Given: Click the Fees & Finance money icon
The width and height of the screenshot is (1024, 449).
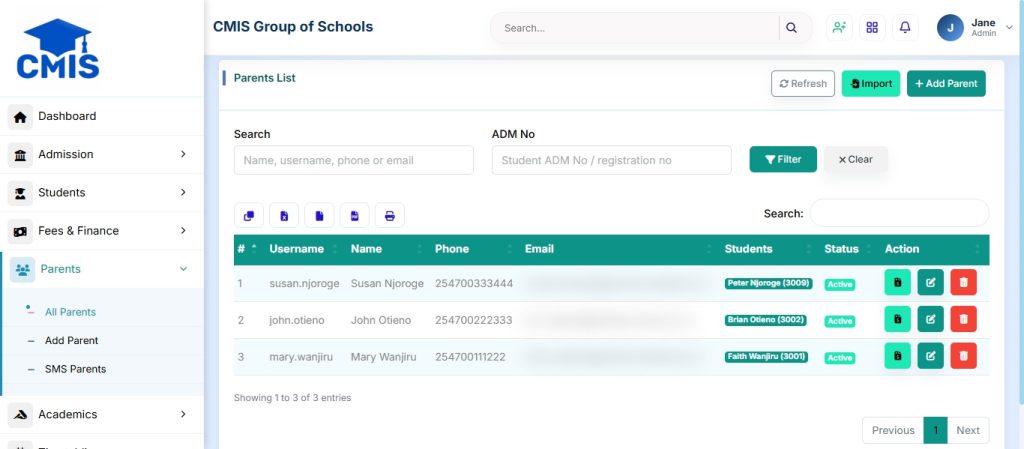Looking at the screenshot, I should (x=20, y=232).
